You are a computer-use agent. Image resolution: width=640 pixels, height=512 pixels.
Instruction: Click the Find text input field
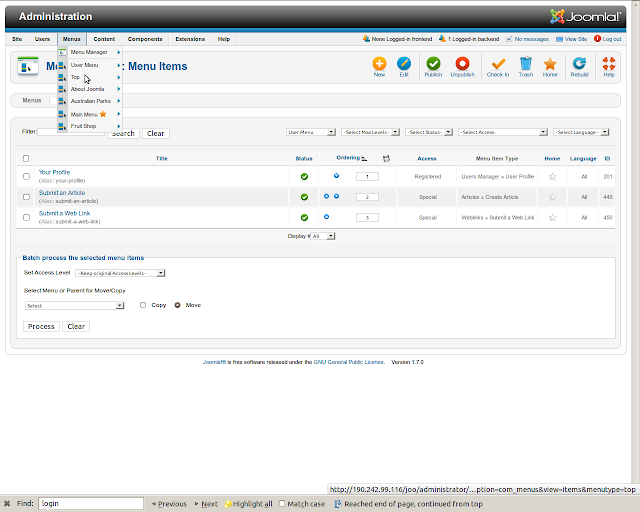(91, 503)
